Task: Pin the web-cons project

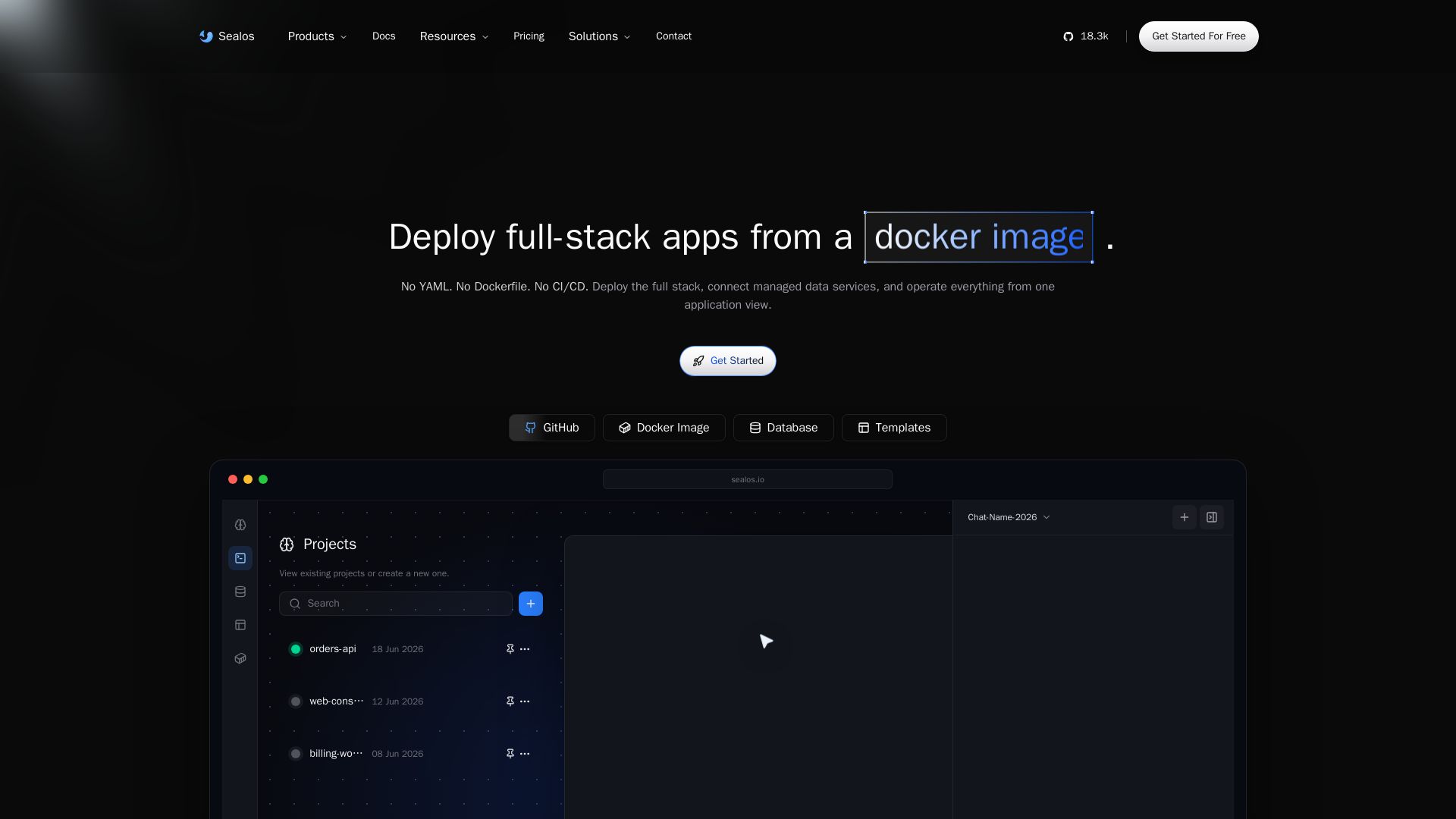Action: pyautogui.click(x=510, y=701)
